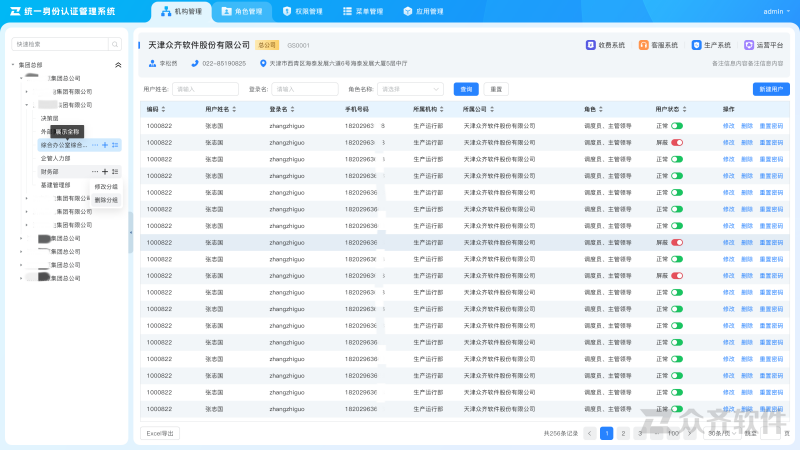
Task: Toggle user status switch in first table row
Action: point(677,126)
